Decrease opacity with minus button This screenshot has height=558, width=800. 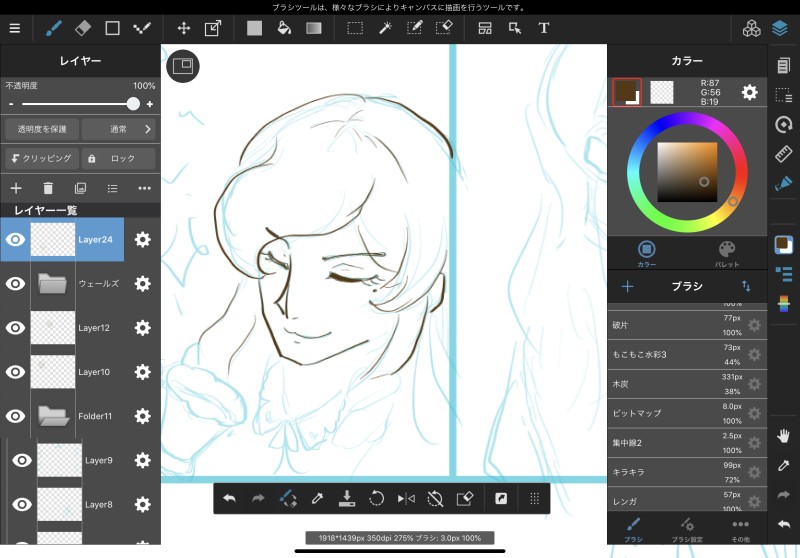pos(11,104)
